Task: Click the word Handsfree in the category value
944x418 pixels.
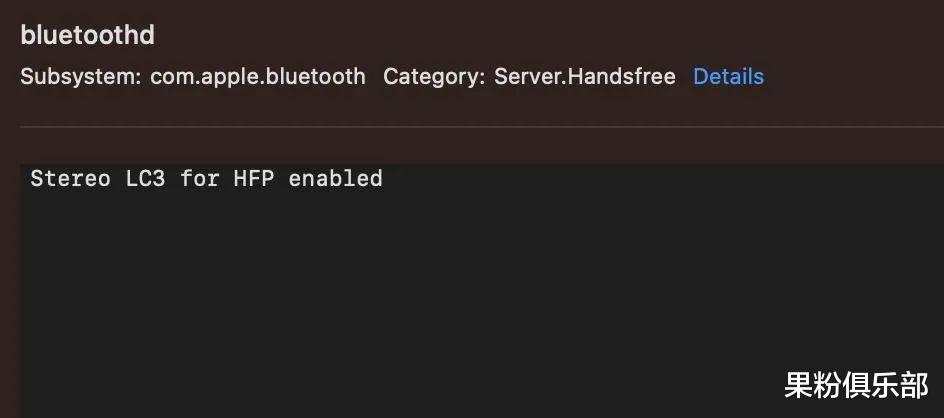Action: (x=620, y=77)
